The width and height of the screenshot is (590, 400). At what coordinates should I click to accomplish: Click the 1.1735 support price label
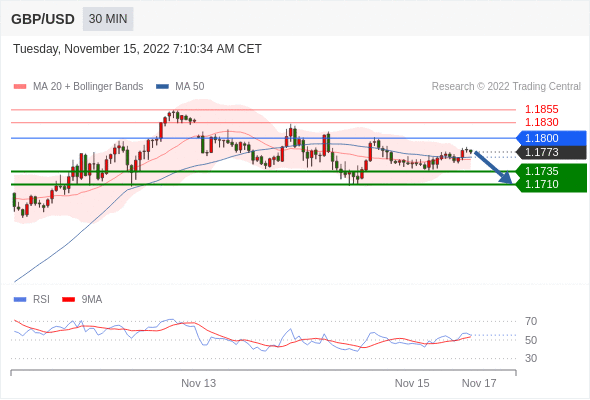(x=542, y=171)
